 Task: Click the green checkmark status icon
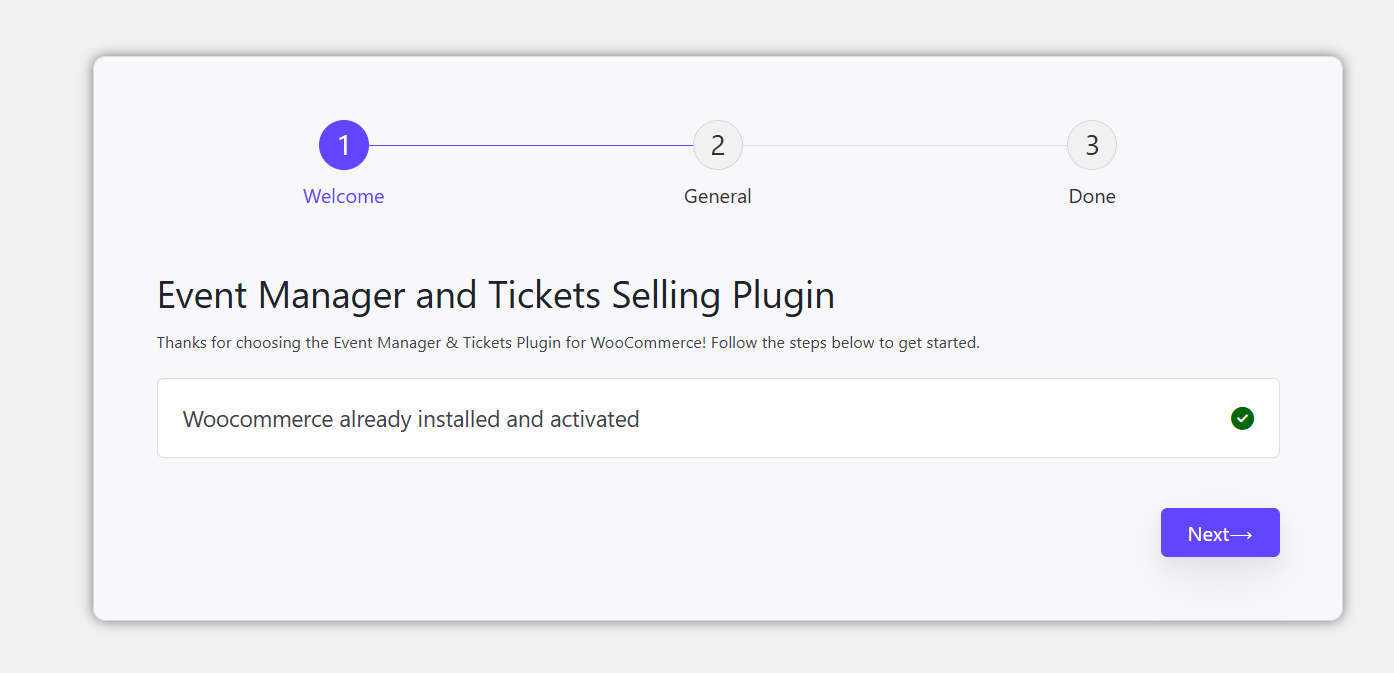point(1242,418)
